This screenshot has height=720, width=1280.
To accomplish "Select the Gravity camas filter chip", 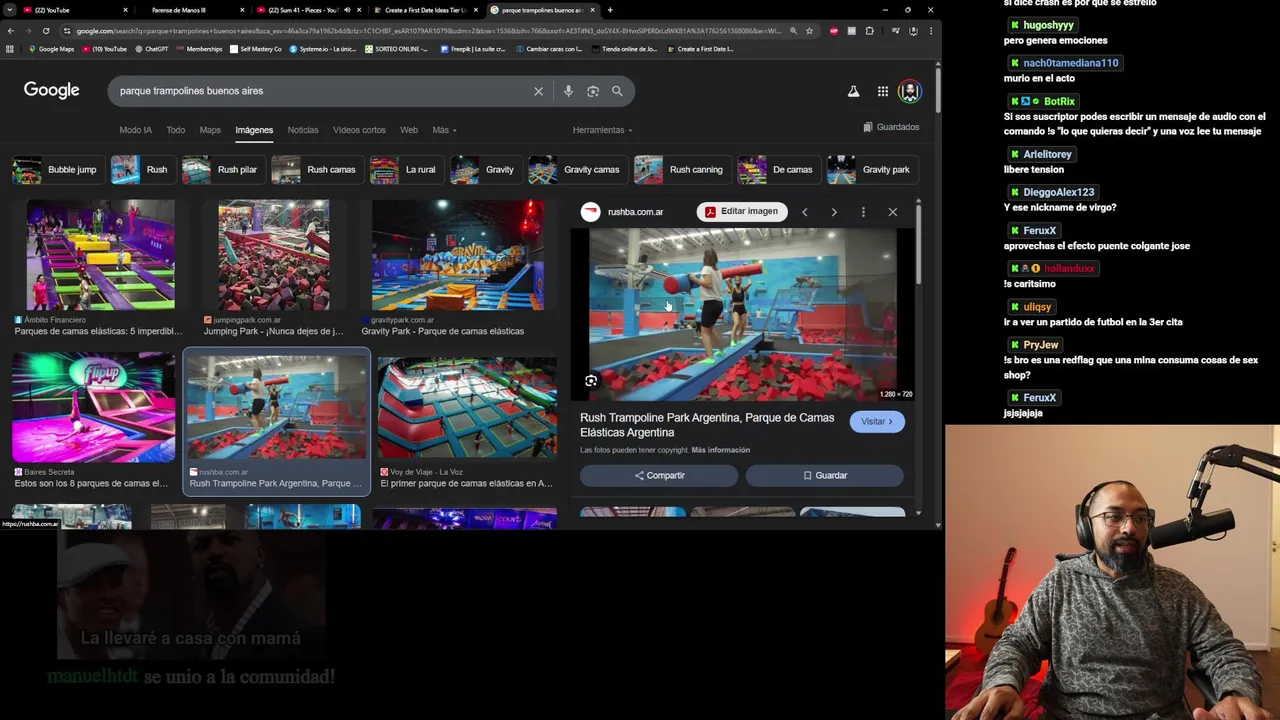I will 576,170.
